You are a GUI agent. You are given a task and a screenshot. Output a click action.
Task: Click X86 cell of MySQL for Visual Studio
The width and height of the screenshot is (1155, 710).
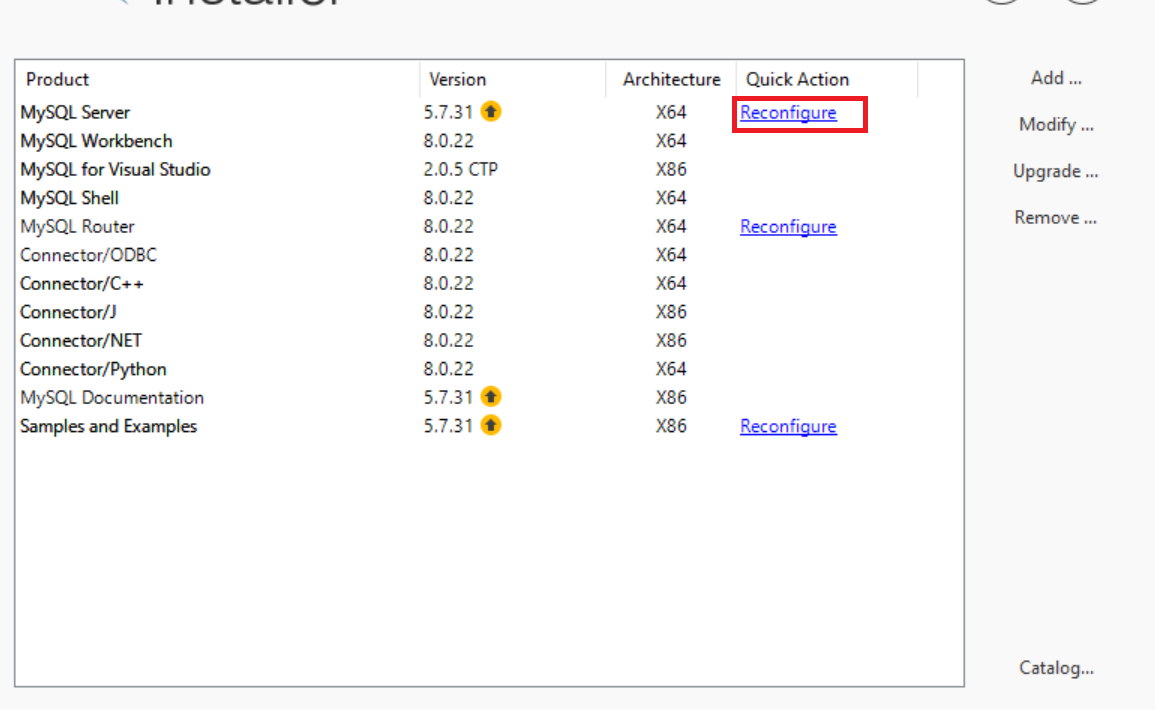pos(671,169)
